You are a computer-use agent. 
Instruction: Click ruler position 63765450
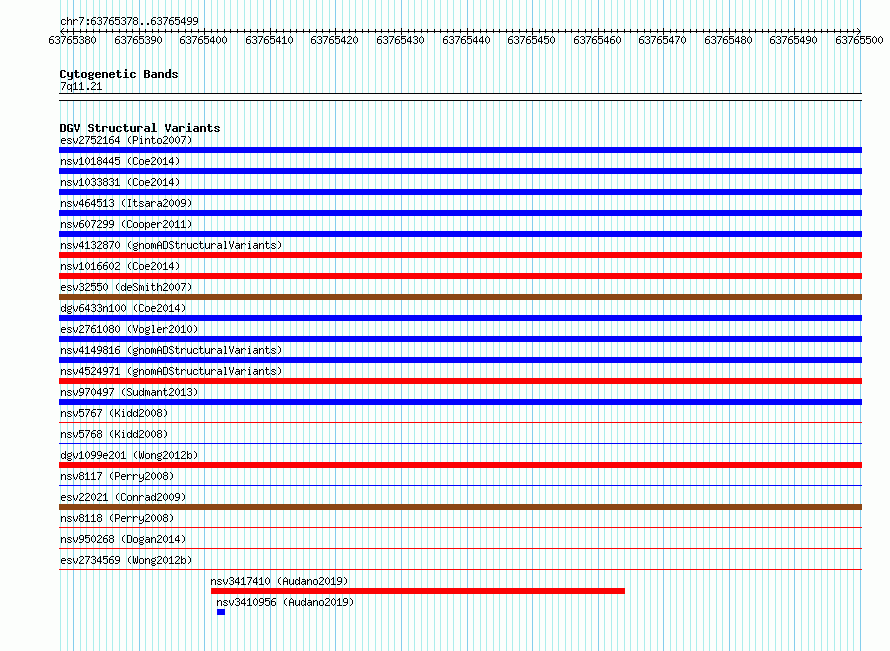point(531,40)
